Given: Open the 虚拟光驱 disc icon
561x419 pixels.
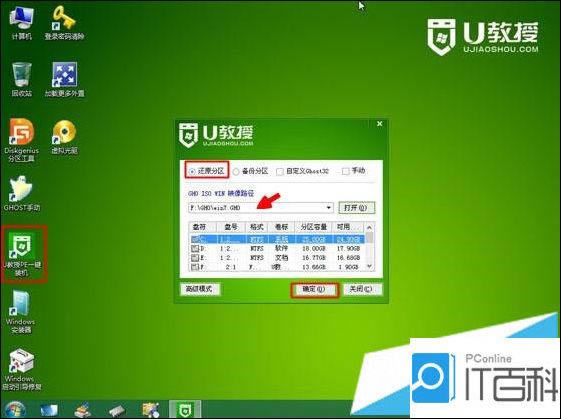Looking at the screenshot, I should 64,137.
